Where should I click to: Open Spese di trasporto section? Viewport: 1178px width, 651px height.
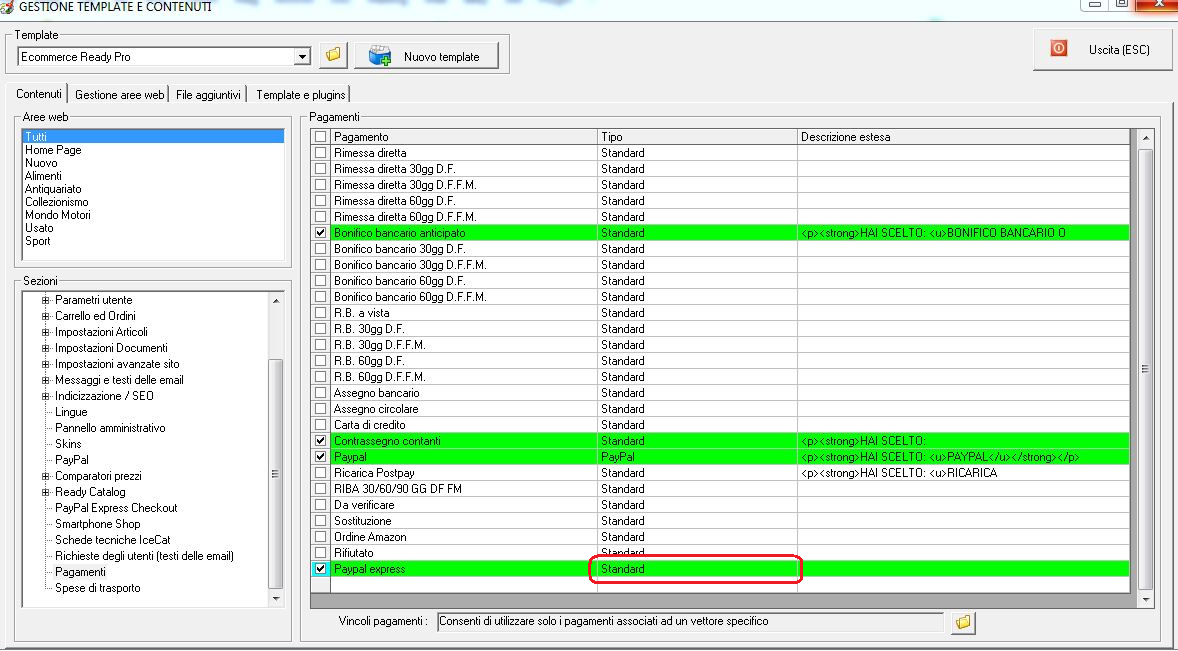(97, 588)
